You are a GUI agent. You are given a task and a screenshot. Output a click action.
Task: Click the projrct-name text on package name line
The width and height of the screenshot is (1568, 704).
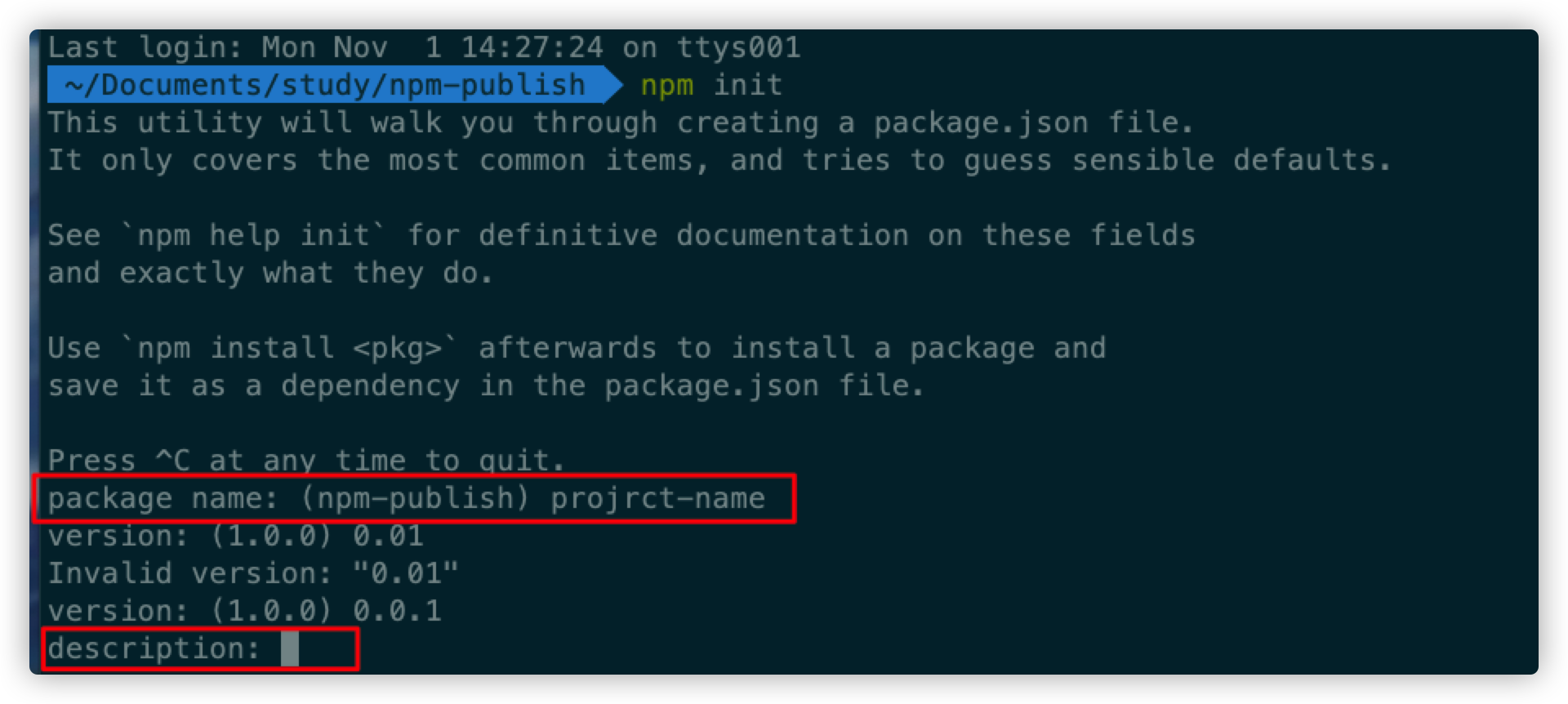coord(658,498)
